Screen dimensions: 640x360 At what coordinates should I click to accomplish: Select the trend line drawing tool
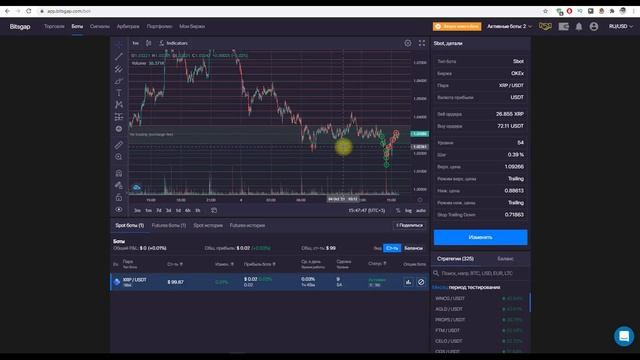tap(119, 56)
